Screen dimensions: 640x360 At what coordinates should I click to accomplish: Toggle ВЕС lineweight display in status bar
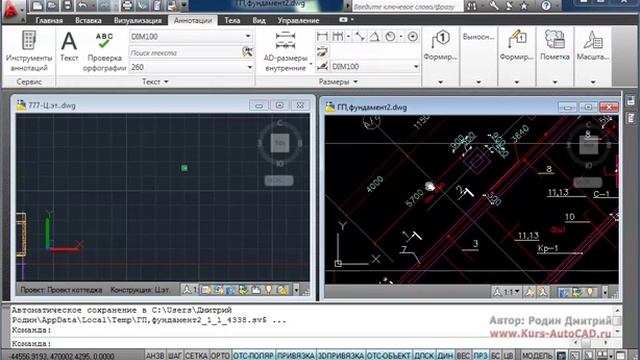pyautogui.click(x=463, y=356)
